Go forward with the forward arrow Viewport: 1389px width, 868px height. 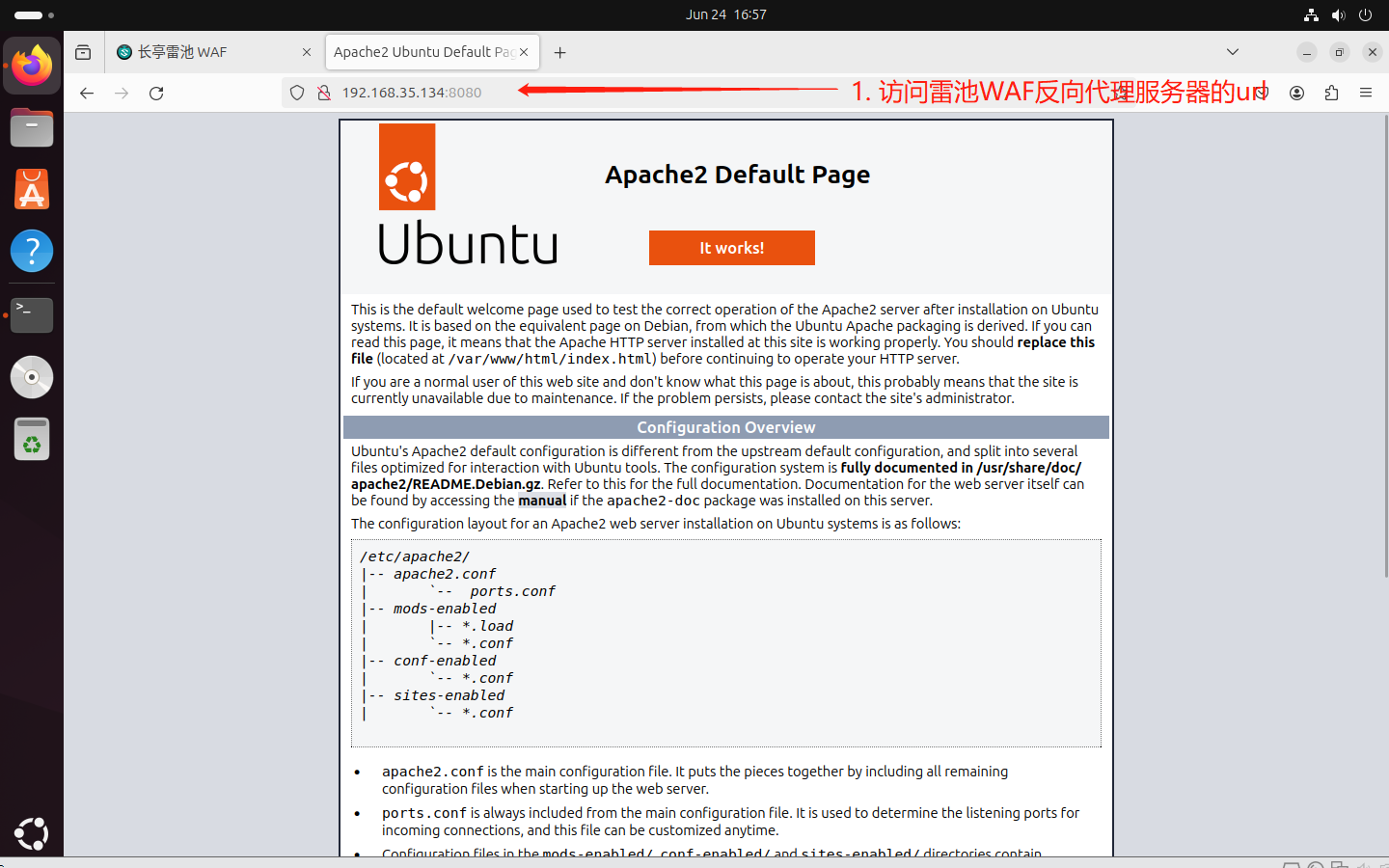(x=122, y=93)
